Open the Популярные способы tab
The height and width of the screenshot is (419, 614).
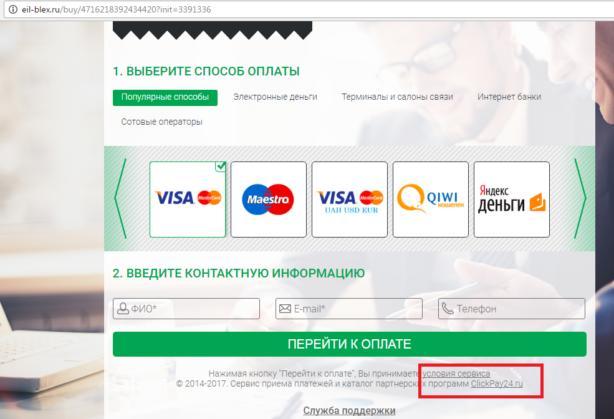click(165, 97)
